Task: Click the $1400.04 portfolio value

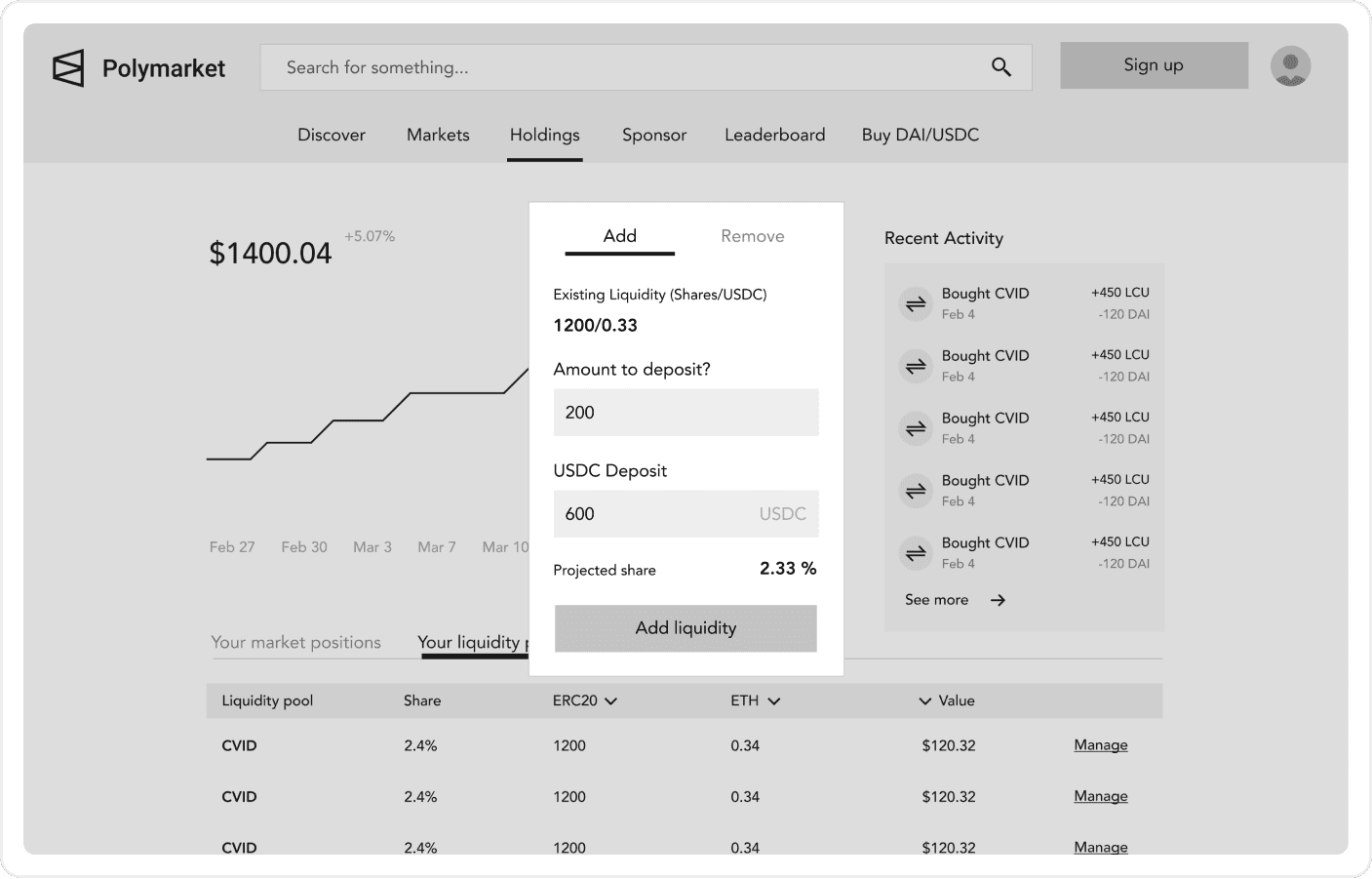Action: (270, 254)
